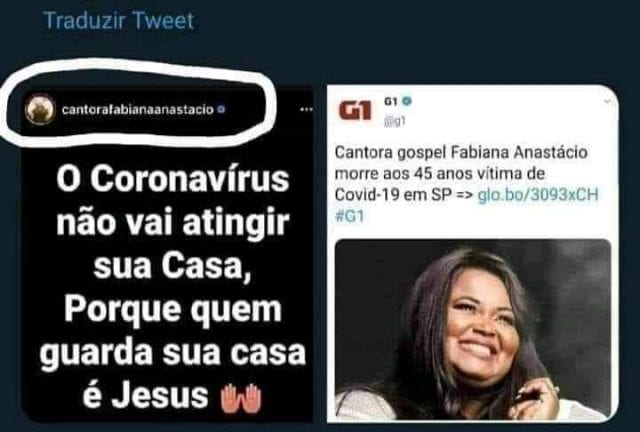
Task: Open the cantorafabianaanastacio username
Action: pos(138,109)
